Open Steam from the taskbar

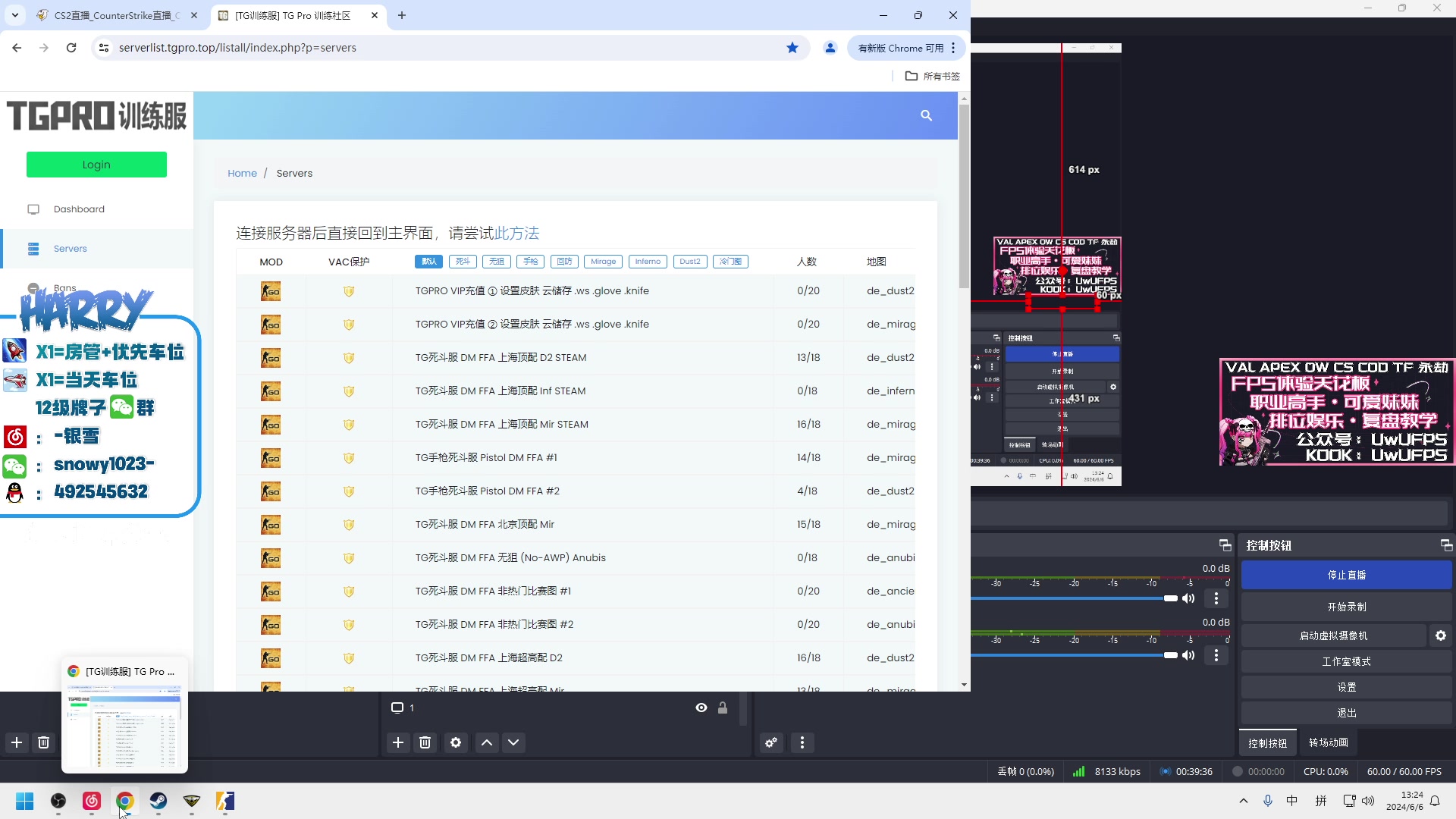158,801
